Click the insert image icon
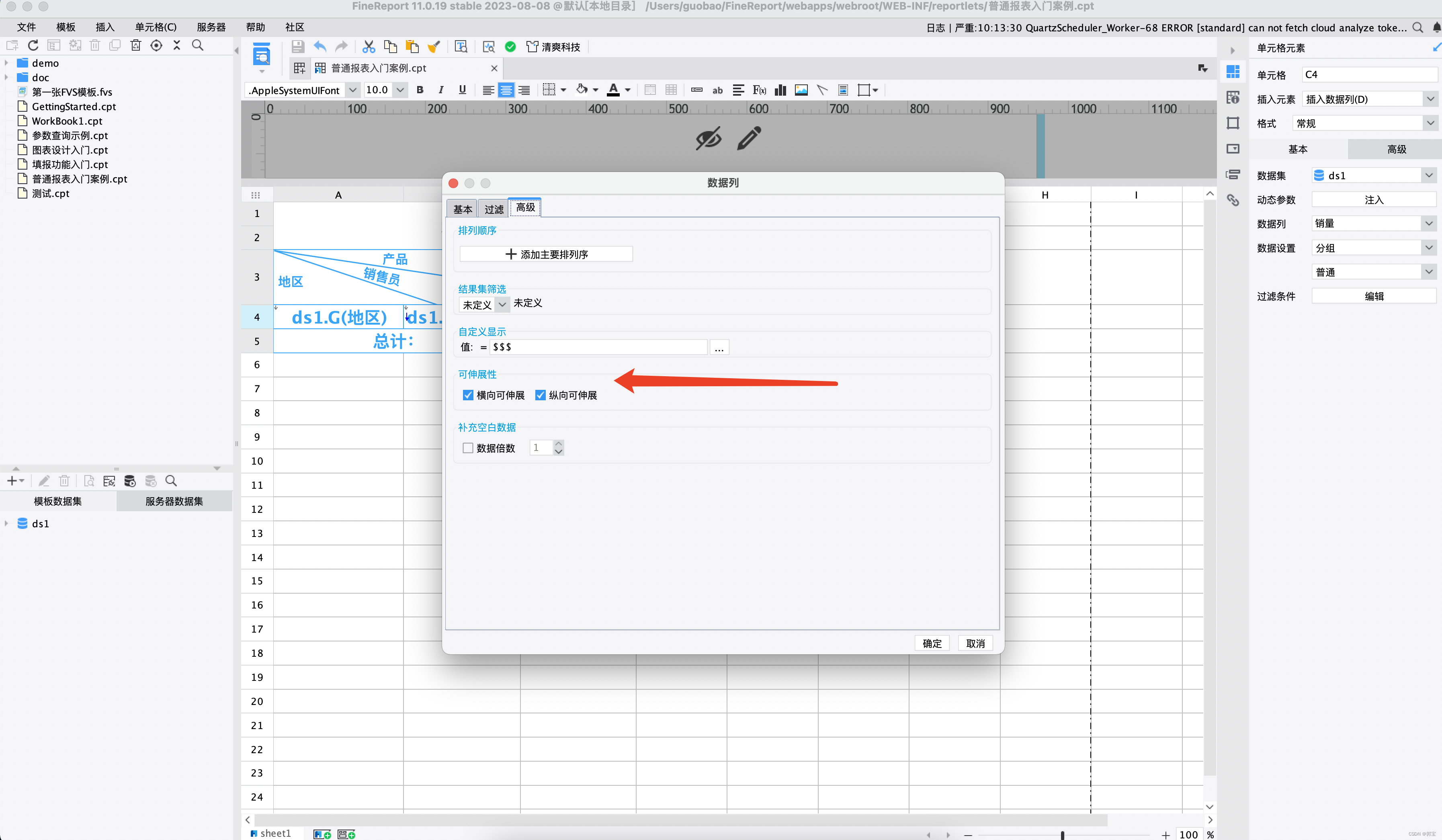 coord(801,90)
